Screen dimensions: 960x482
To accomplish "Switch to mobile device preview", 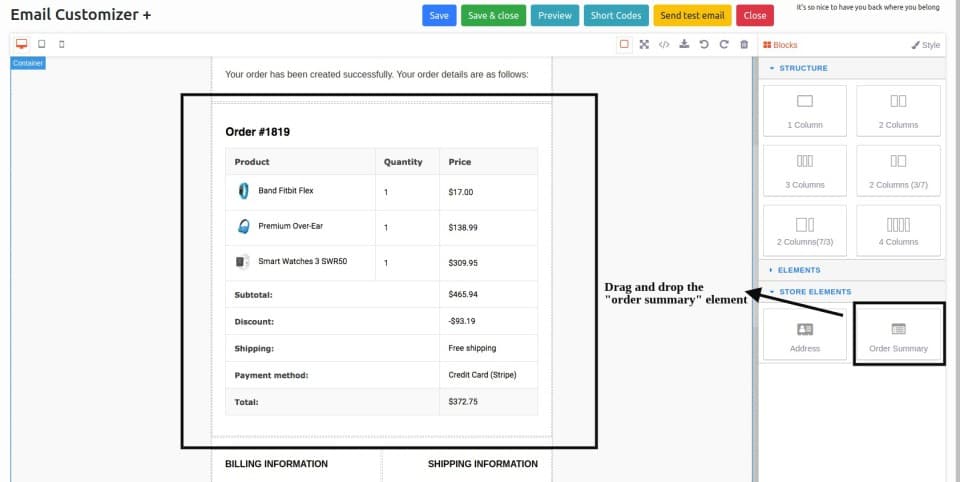I will click(x=61, y=44).
